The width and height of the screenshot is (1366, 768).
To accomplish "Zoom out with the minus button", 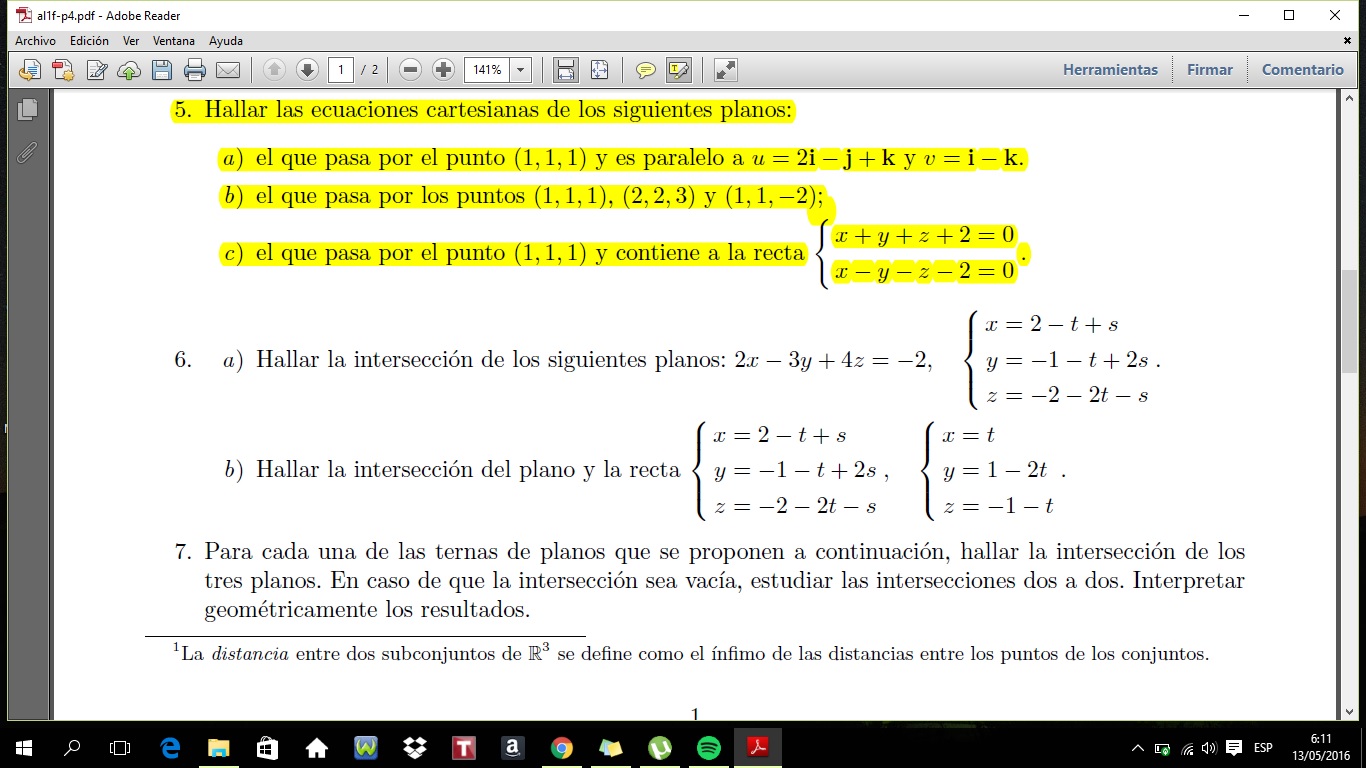I will 410,70.
